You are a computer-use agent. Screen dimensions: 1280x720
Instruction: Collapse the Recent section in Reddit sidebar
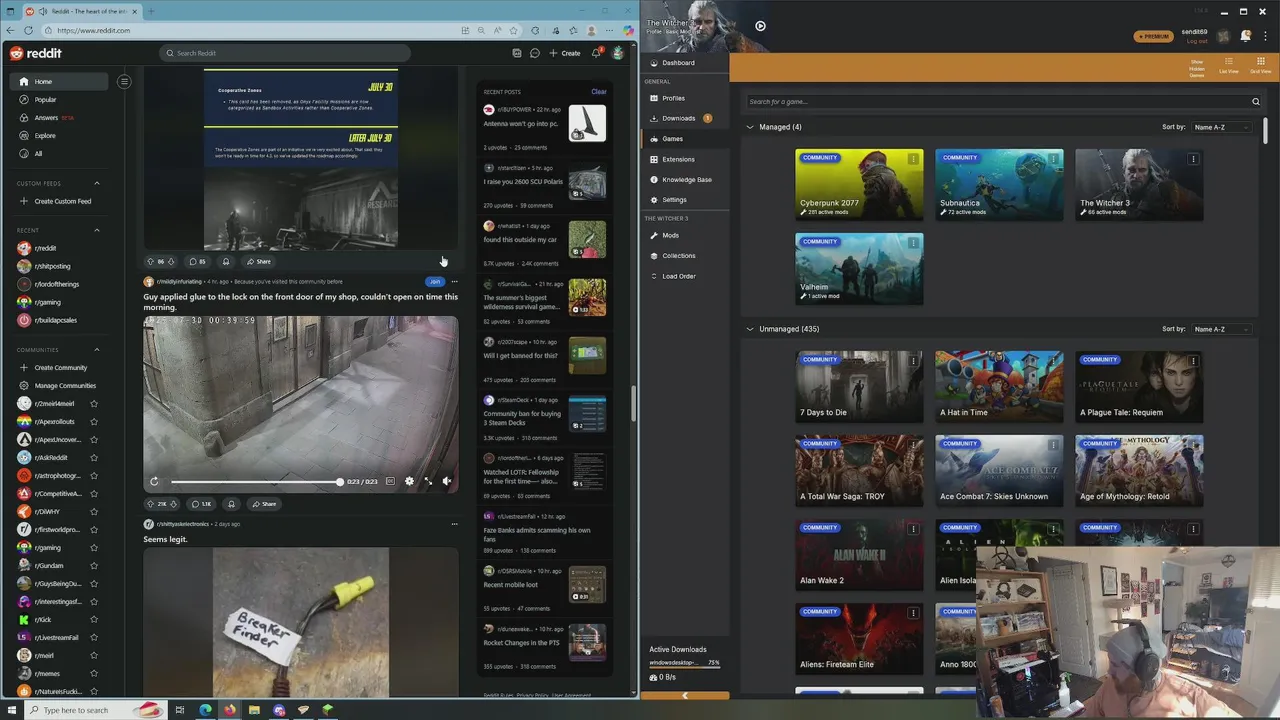point(97,230)
